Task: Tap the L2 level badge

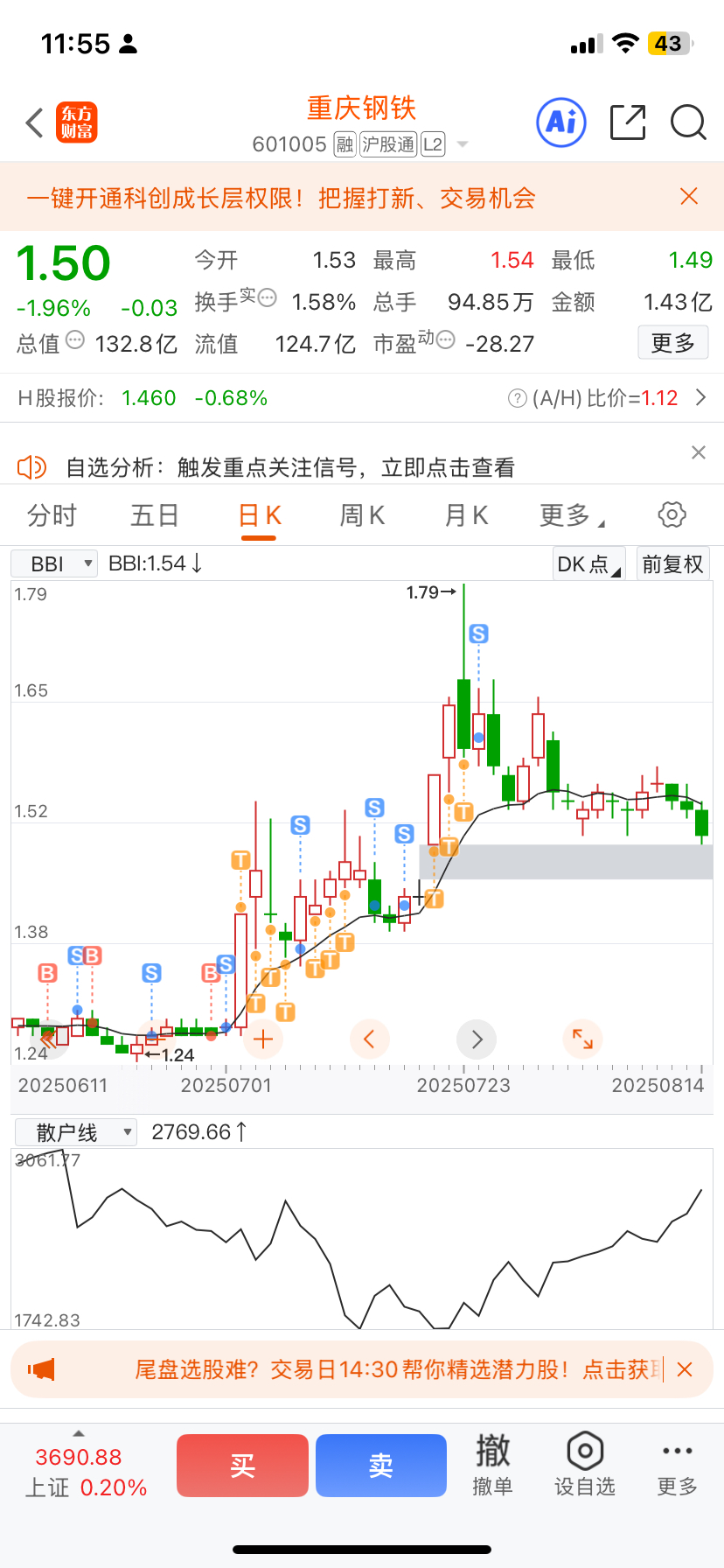Action: 433,144
